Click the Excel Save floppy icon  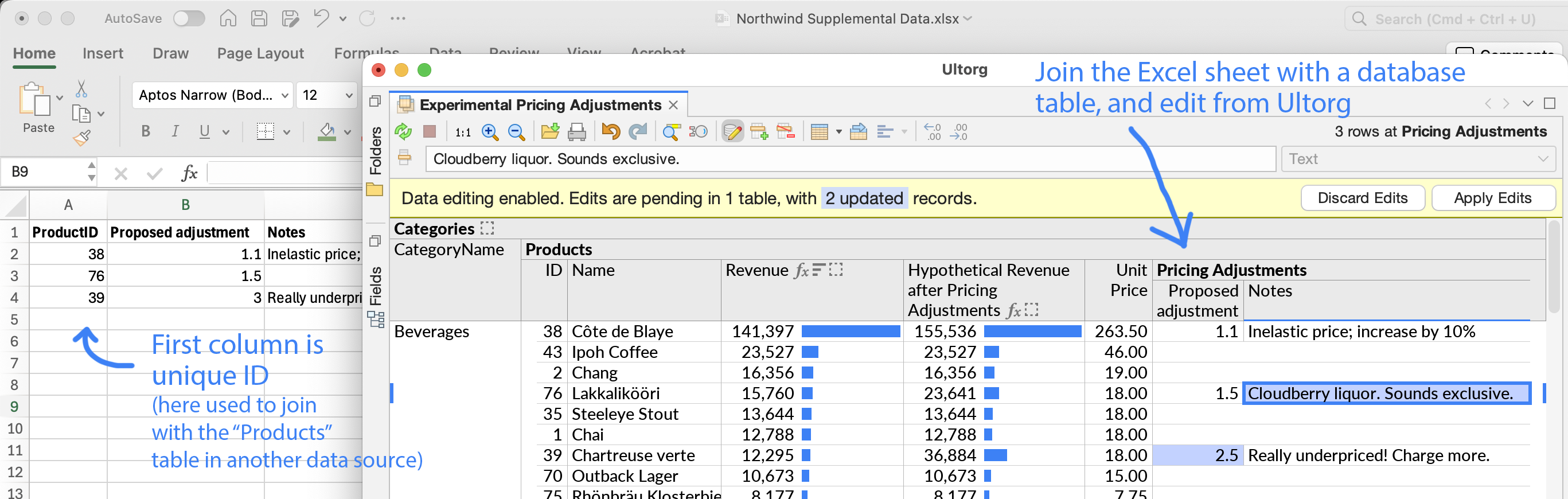click(259, 18)
